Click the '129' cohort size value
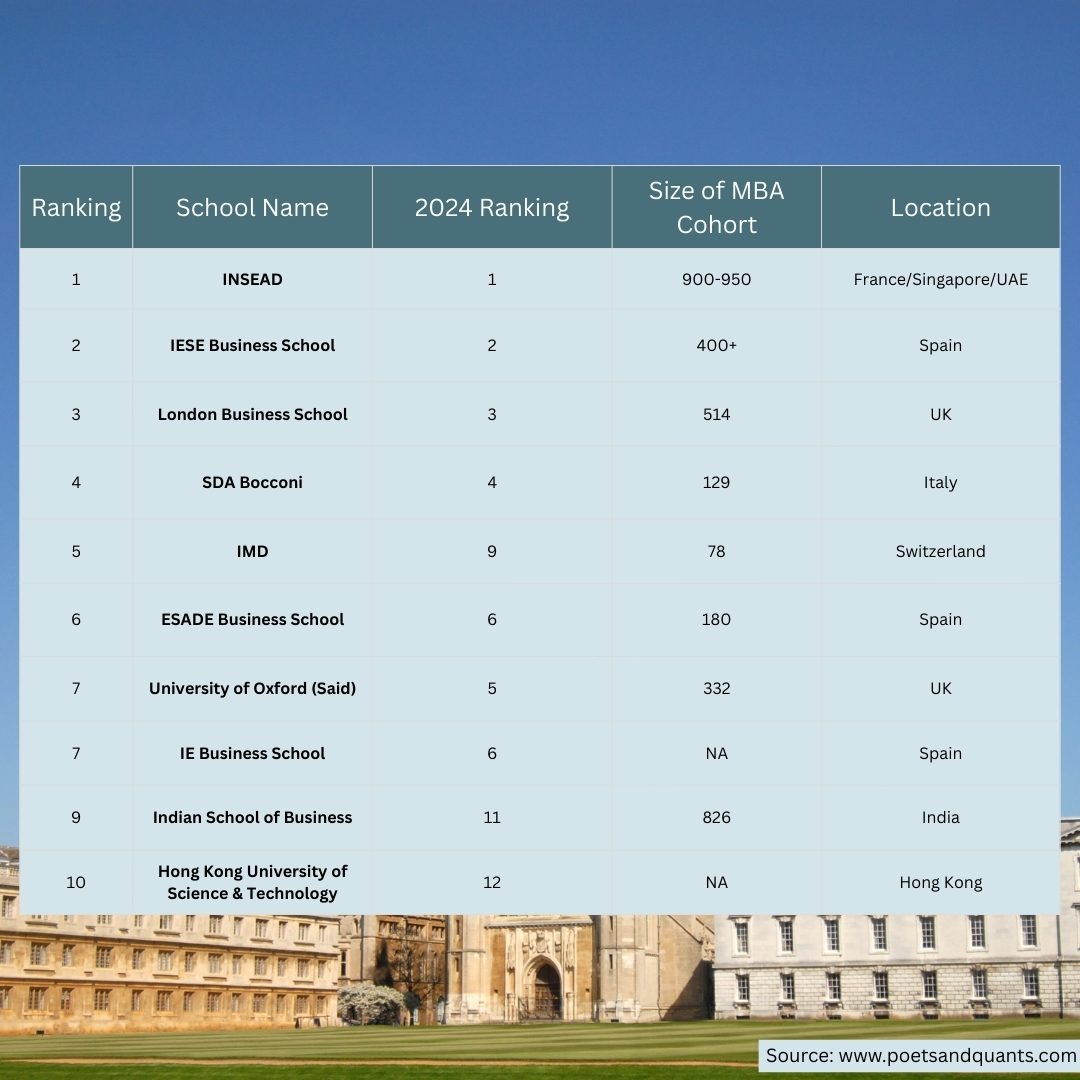 (x=716, y=483)
